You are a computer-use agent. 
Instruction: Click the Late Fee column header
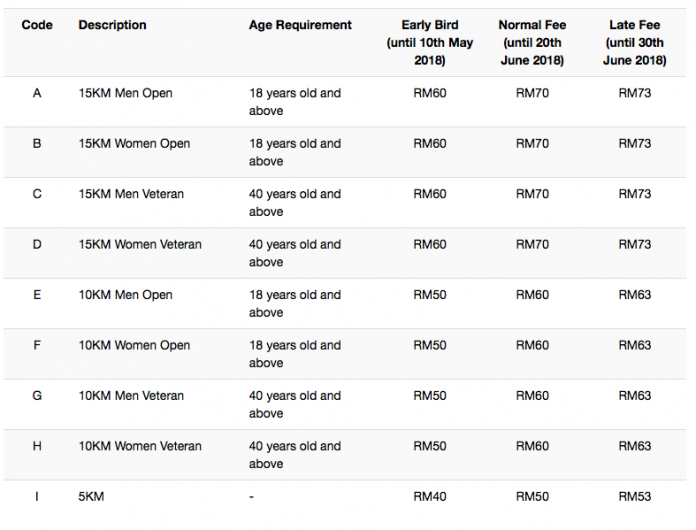tap(634, 43)
